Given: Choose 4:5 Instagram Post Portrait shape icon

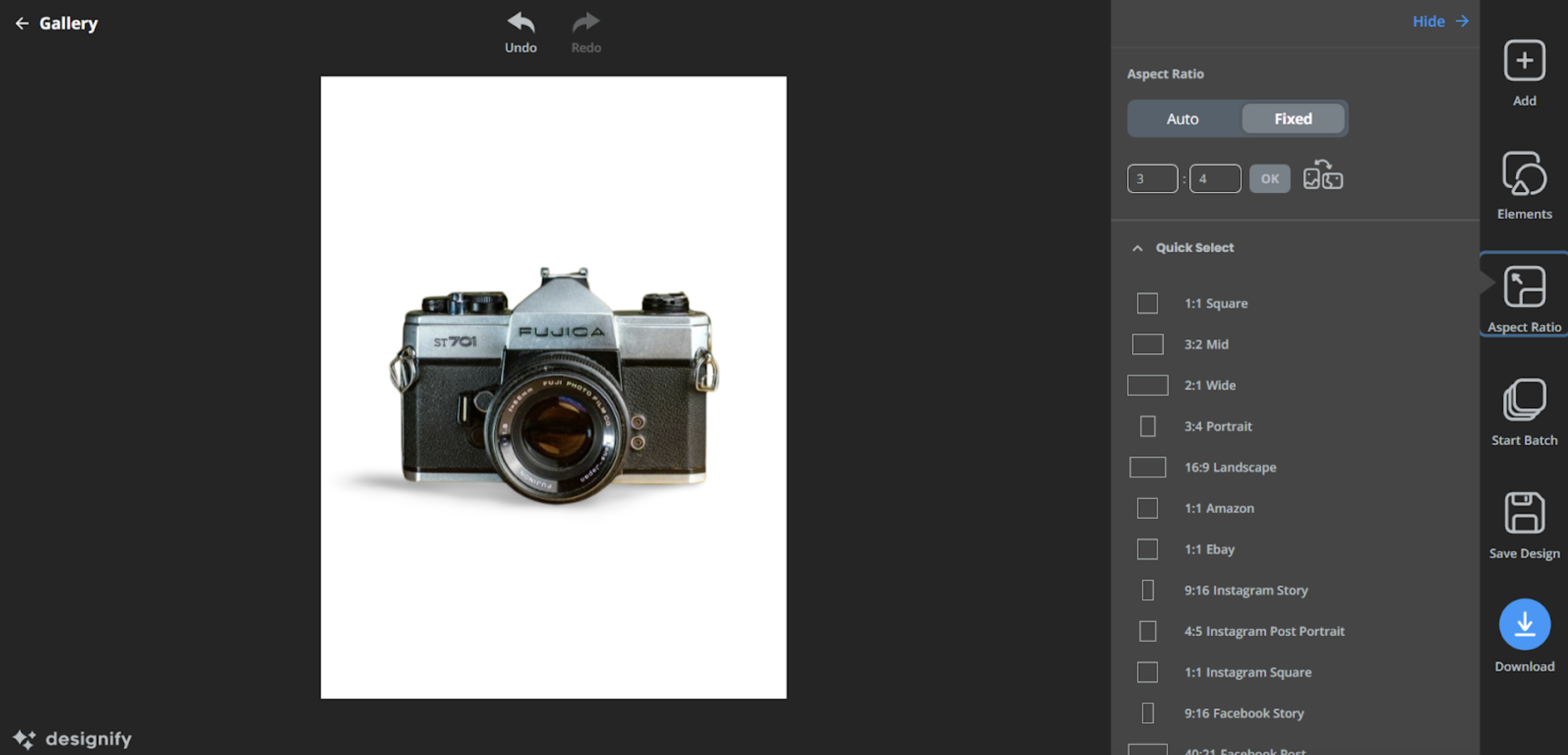Looking at the screenshot, I should coord(1147,632).
